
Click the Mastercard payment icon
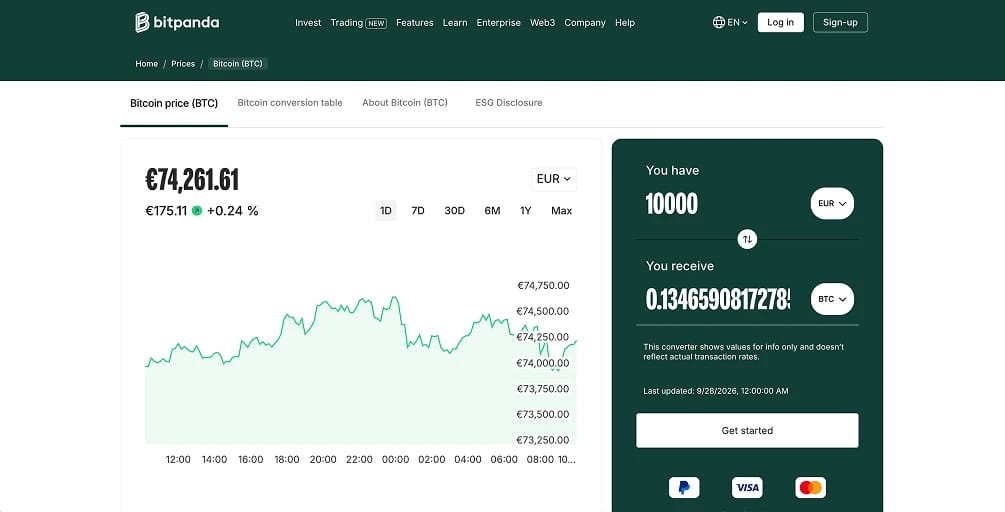(810, 488)
